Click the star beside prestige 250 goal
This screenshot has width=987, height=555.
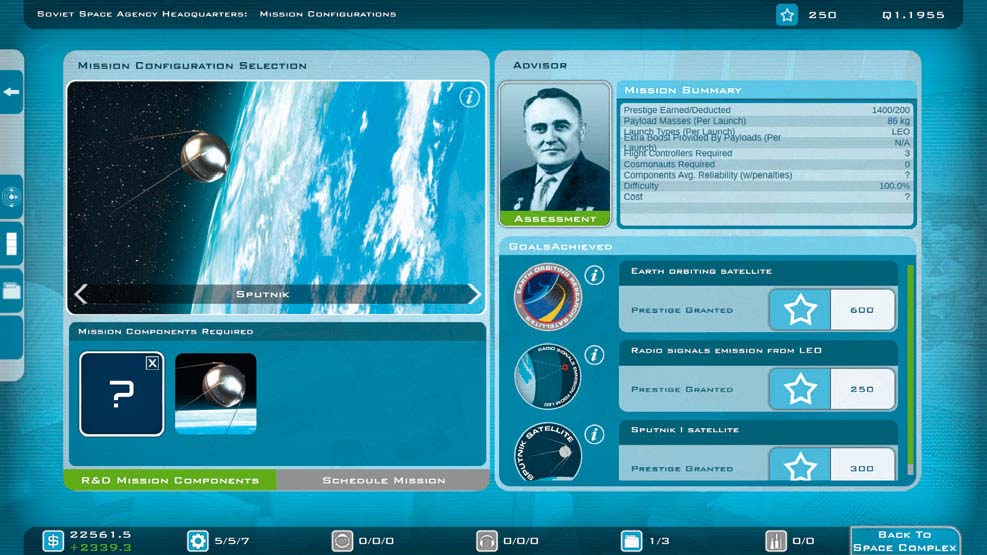pos(800,389)
